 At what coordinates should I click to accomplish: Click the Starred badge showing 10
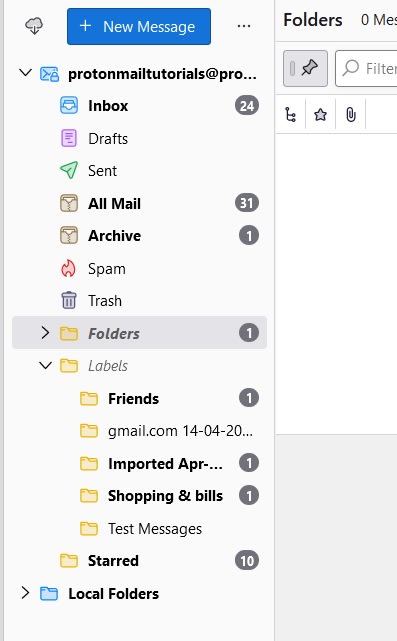247,560
